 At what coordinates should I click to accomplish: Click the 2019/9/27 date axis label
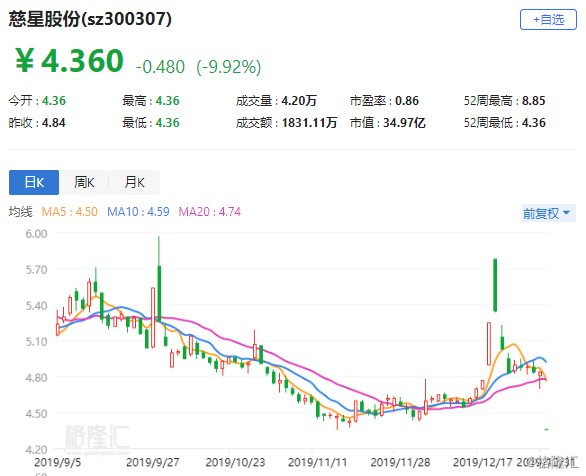click(152, 463)
